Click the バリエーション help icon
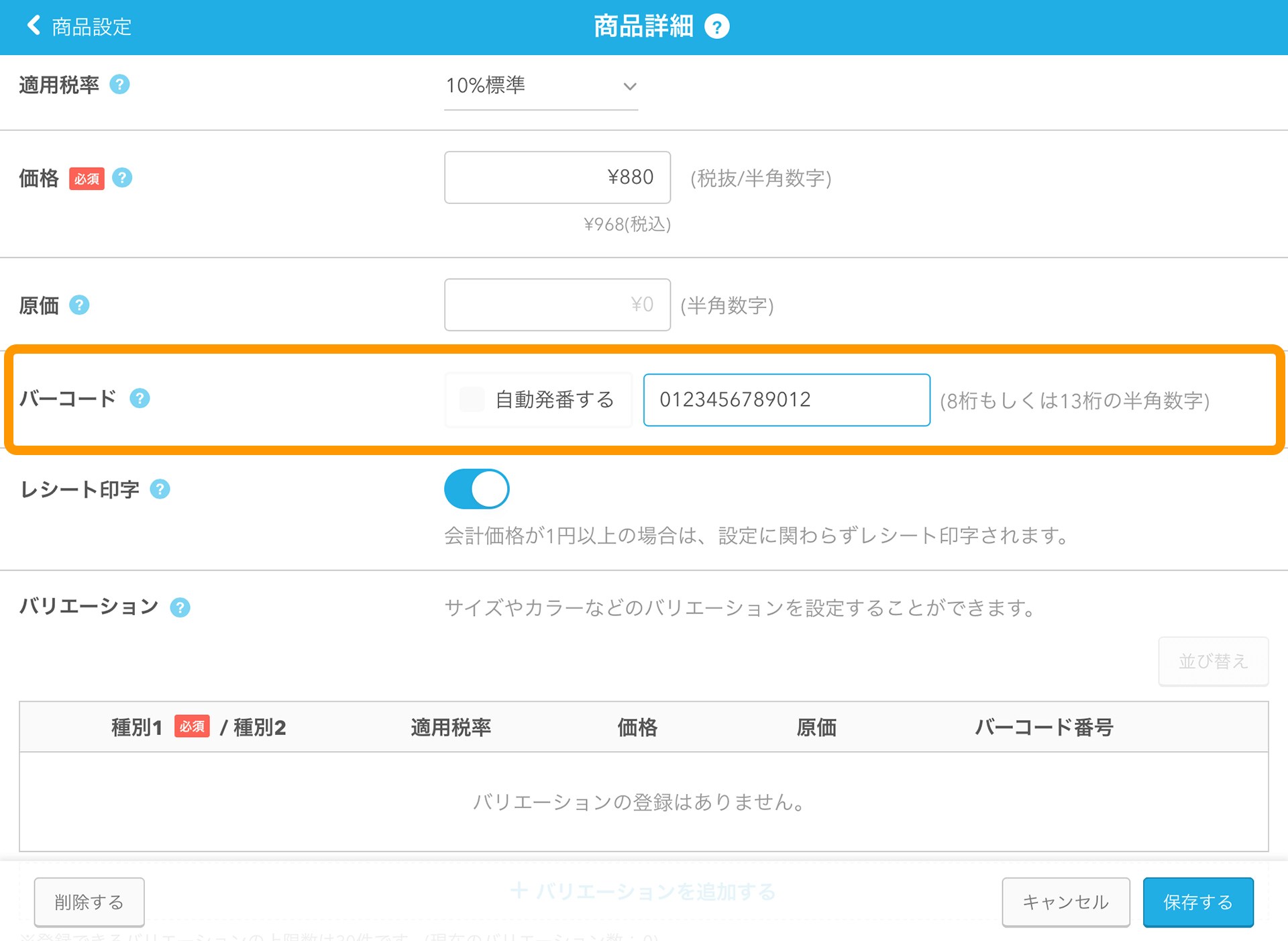This screenshot has height=941, width=1288. point(179,607)
